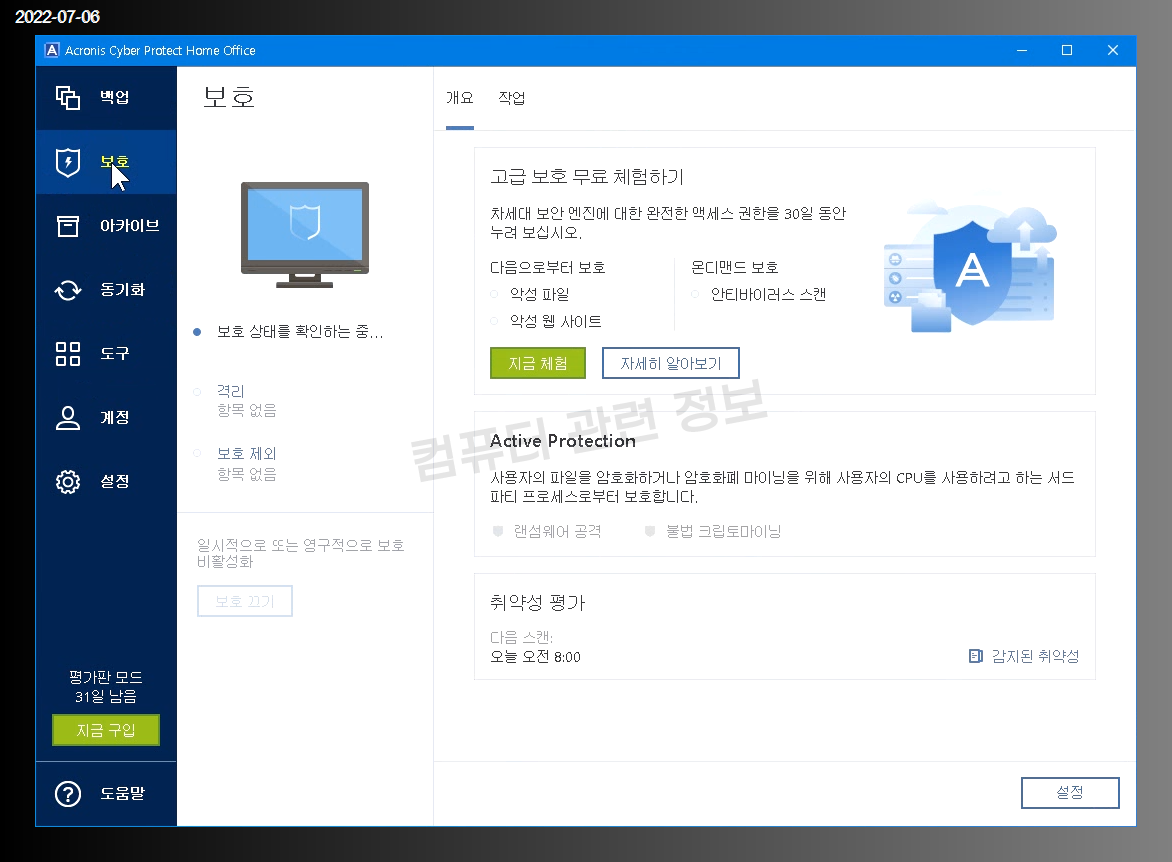Open the 감지된 취약성 link
Screen dimensions: 1172x862
click(1035, 656)
